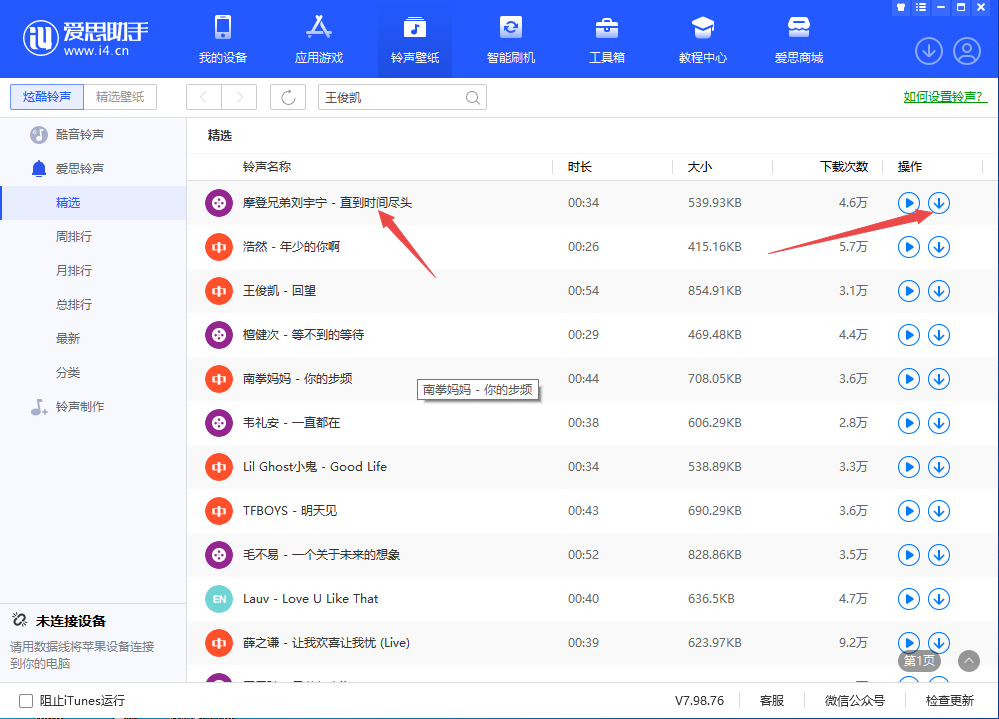Switch to the 精选壁纸 toggle

tap(120, 97)
